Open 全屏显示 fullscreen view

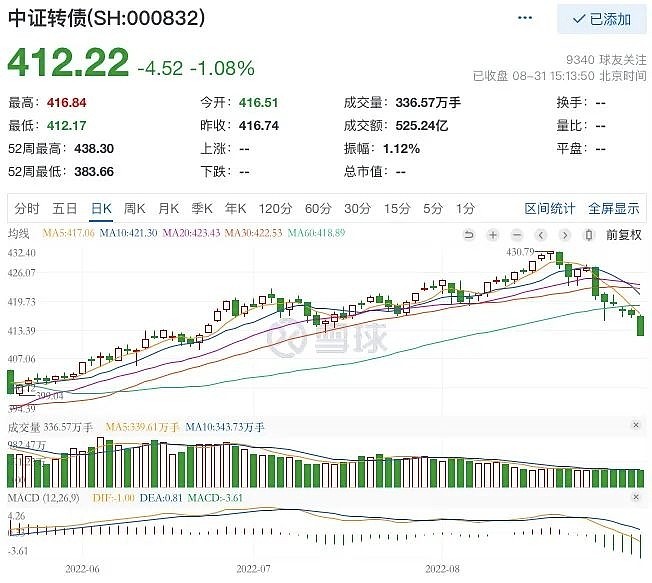(x=614, y=208)
